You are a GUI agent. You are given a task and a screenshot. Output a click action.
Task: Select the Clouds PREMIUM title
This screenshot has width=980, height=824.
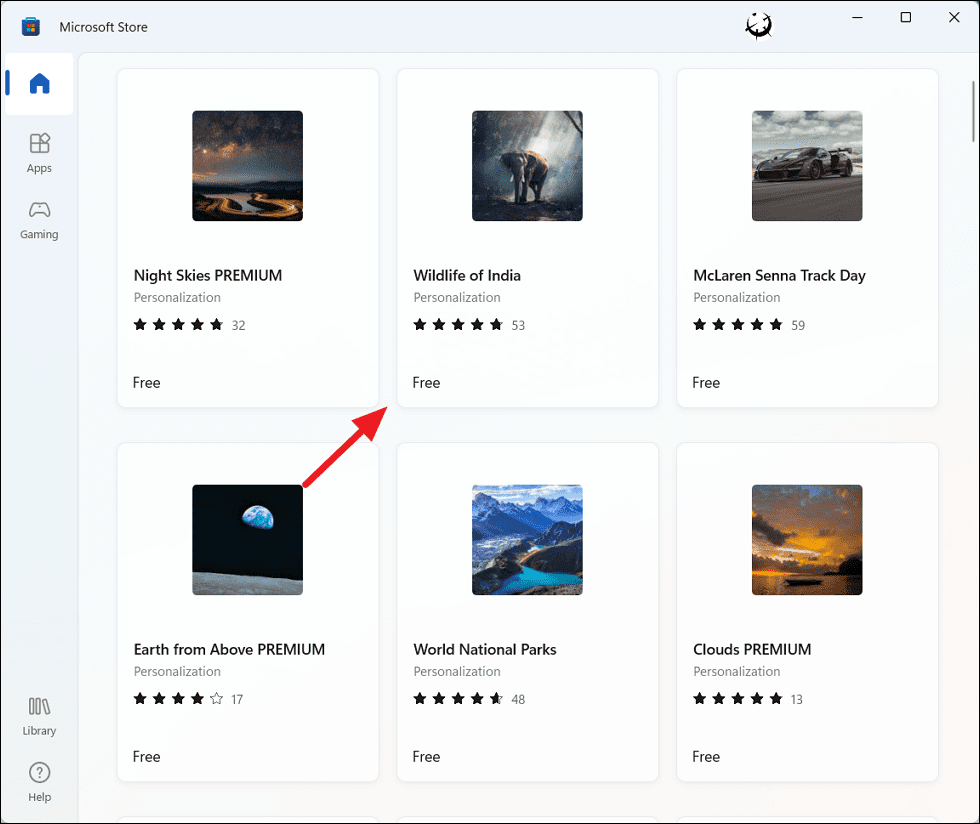pos(752,650)
